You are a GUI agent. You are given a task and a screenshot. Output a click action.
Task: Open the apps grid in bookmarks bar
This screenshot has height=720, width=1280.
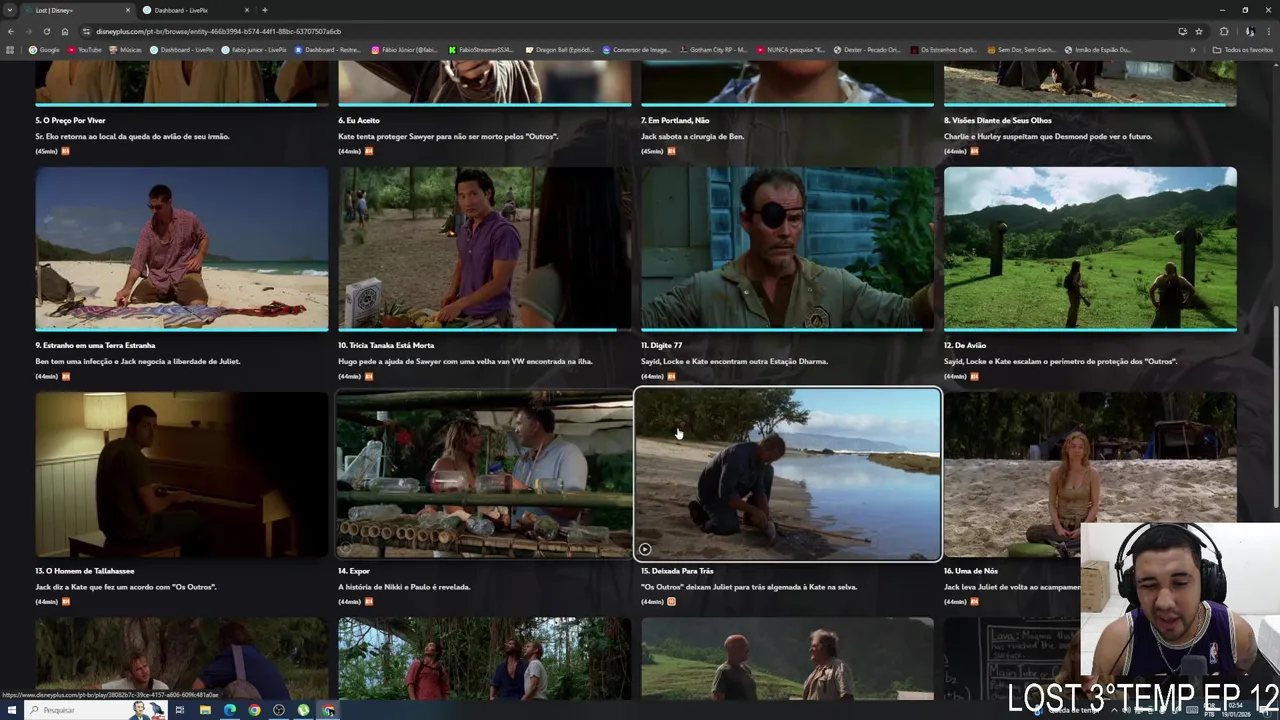10,49
